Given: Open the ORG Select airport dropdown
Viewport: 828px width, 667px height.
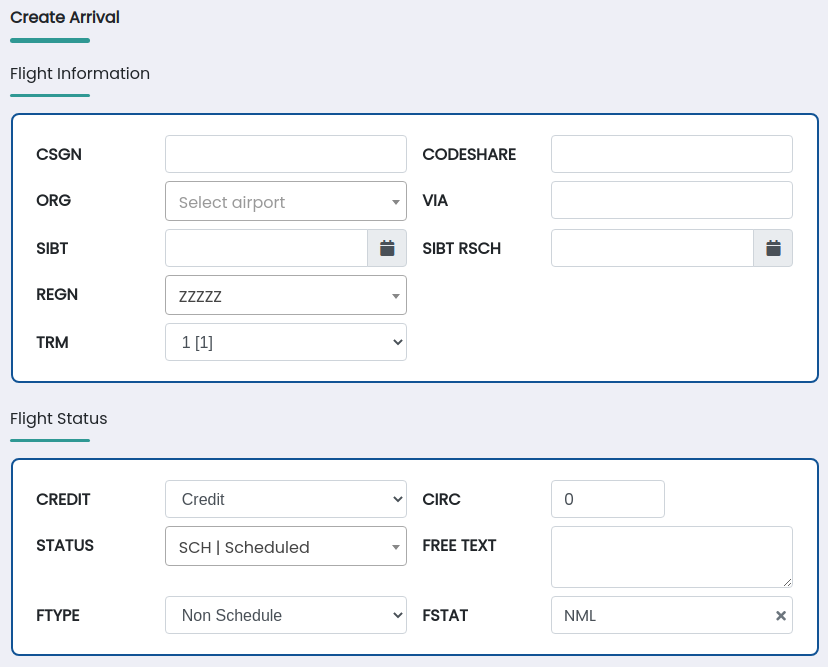Looking at the screenshot, I should pyautogui.click(x=285, y=202).
